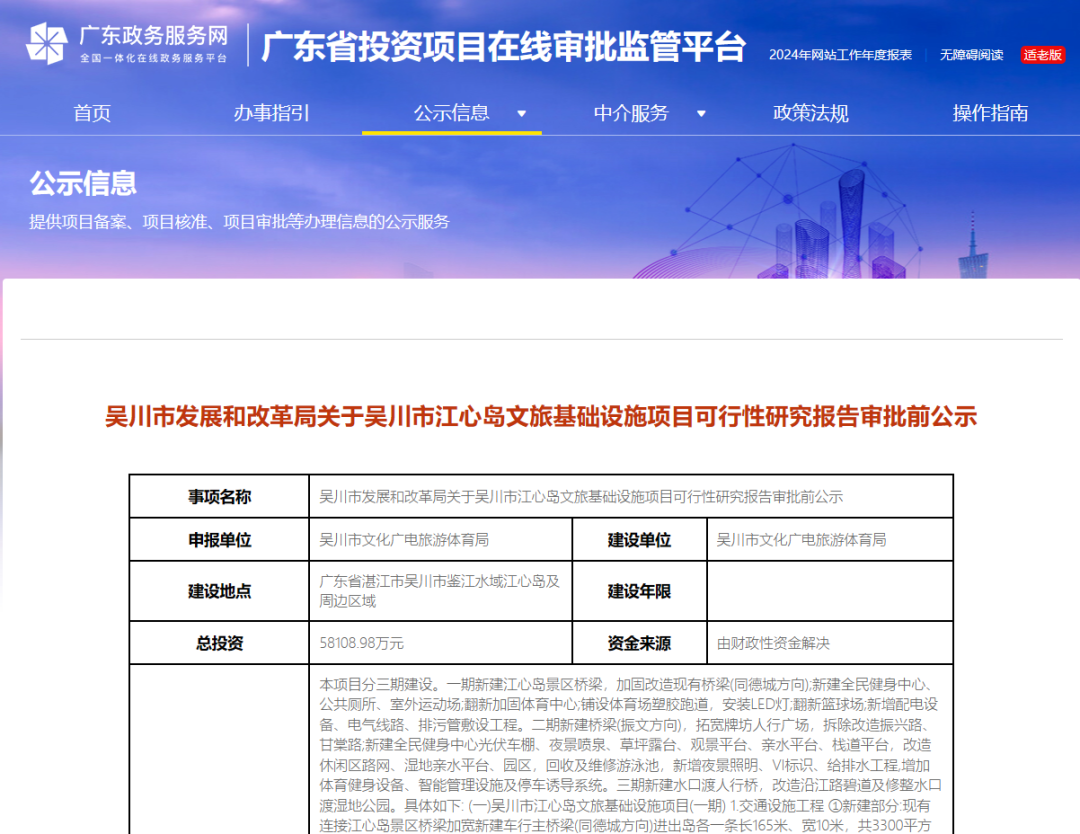The width and height of the screenshot is (1080, 834).
Task: Open the 广东政务服务网 site name link
Action: pyautogui.click(x=154, y=36)
